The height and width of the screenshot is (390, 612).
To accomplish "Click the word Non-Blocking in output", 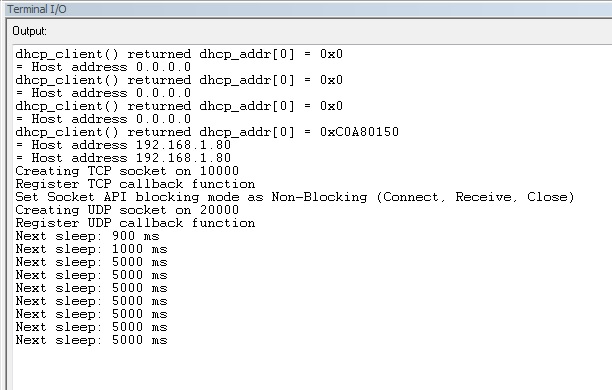I will [320, 197].
